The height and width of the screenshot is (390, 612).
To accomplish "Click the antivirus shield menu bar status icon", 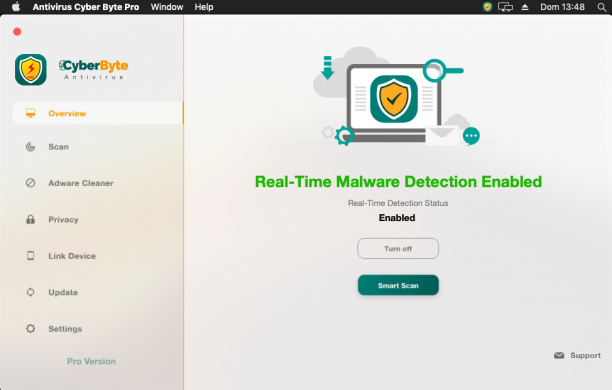I will [487, 7].
